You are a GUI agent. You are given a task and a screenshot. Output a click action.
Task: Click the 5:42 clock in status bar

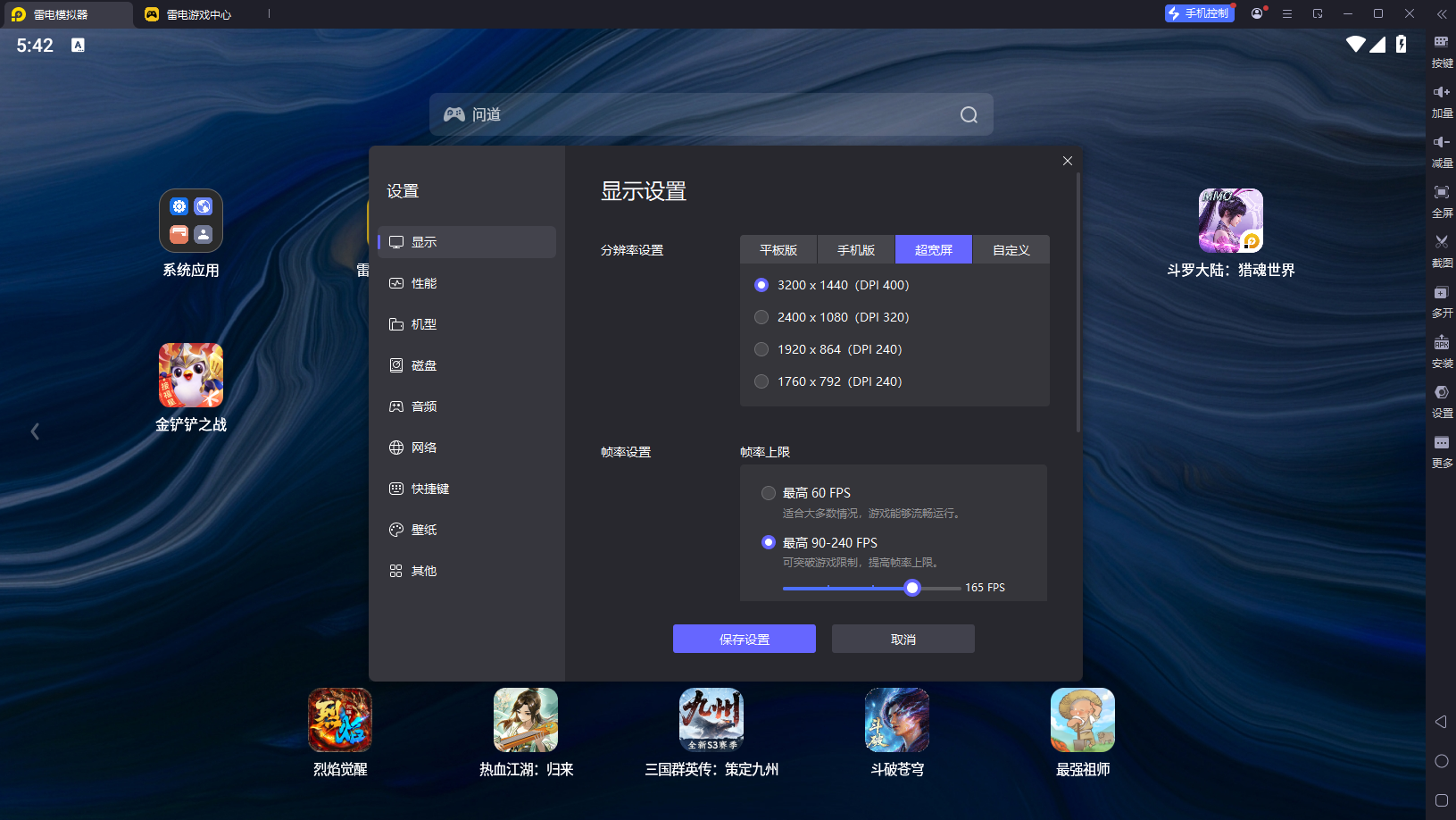coord(35,46)
